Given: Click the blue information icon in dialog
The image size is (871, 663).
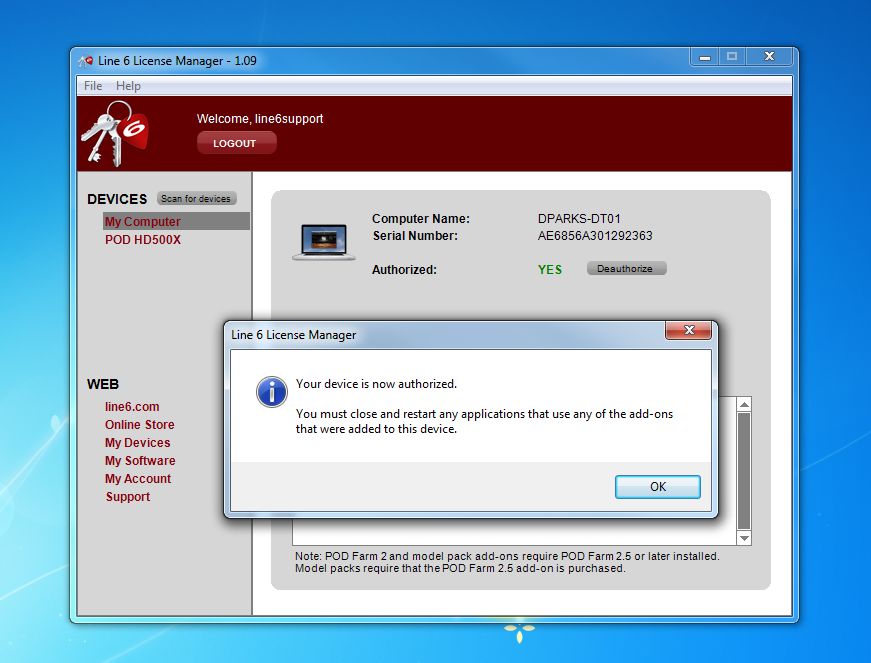Looking at the screenshot, I should coord(272,392).
